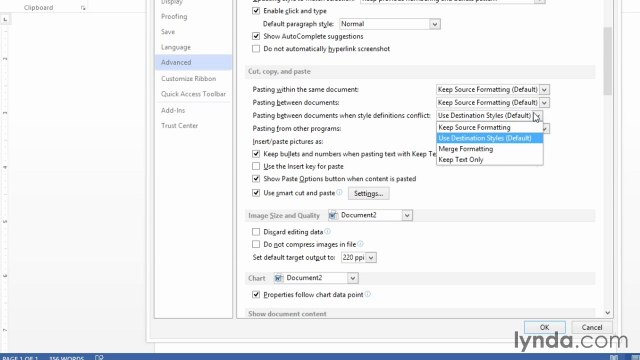Click OK to confirm options
Viewport: 640px width, 360px height.
pyautogui.click(x=544, y=327)
